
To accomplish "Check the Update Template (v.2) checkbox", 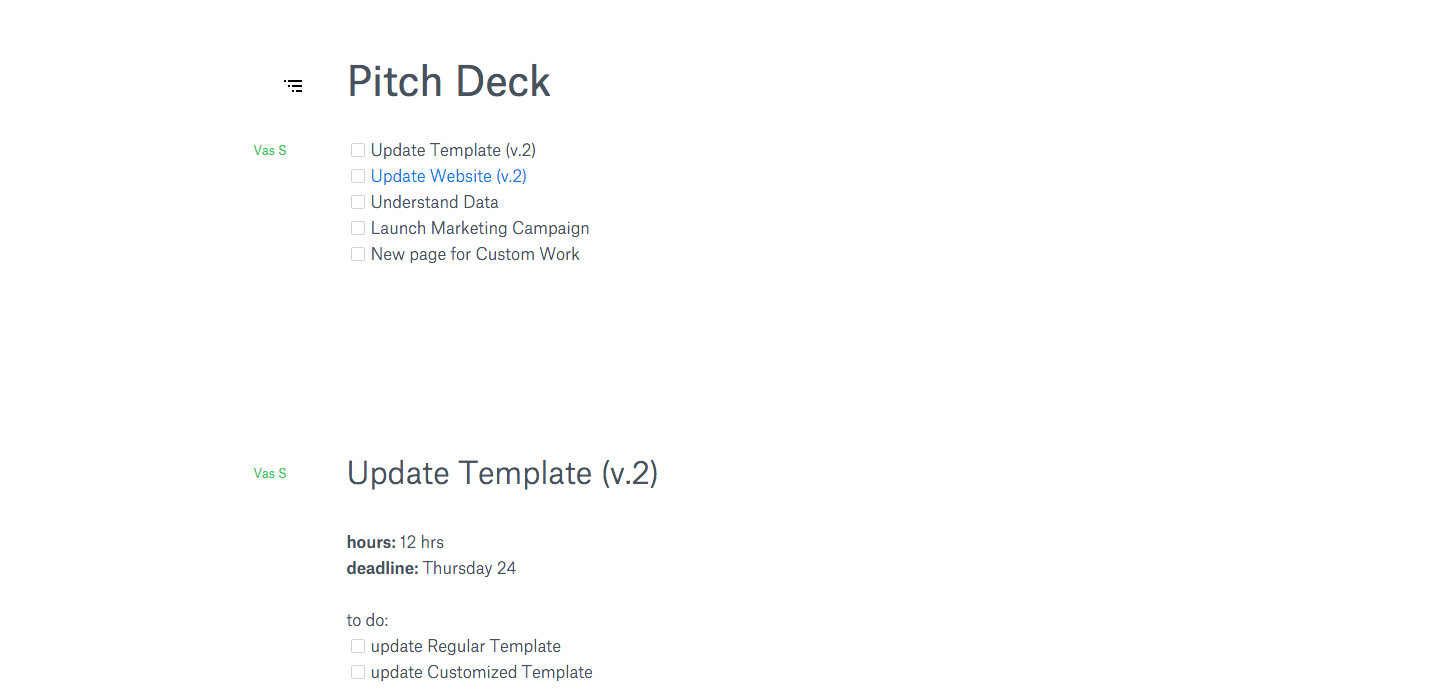I will (x=358, y=150).
